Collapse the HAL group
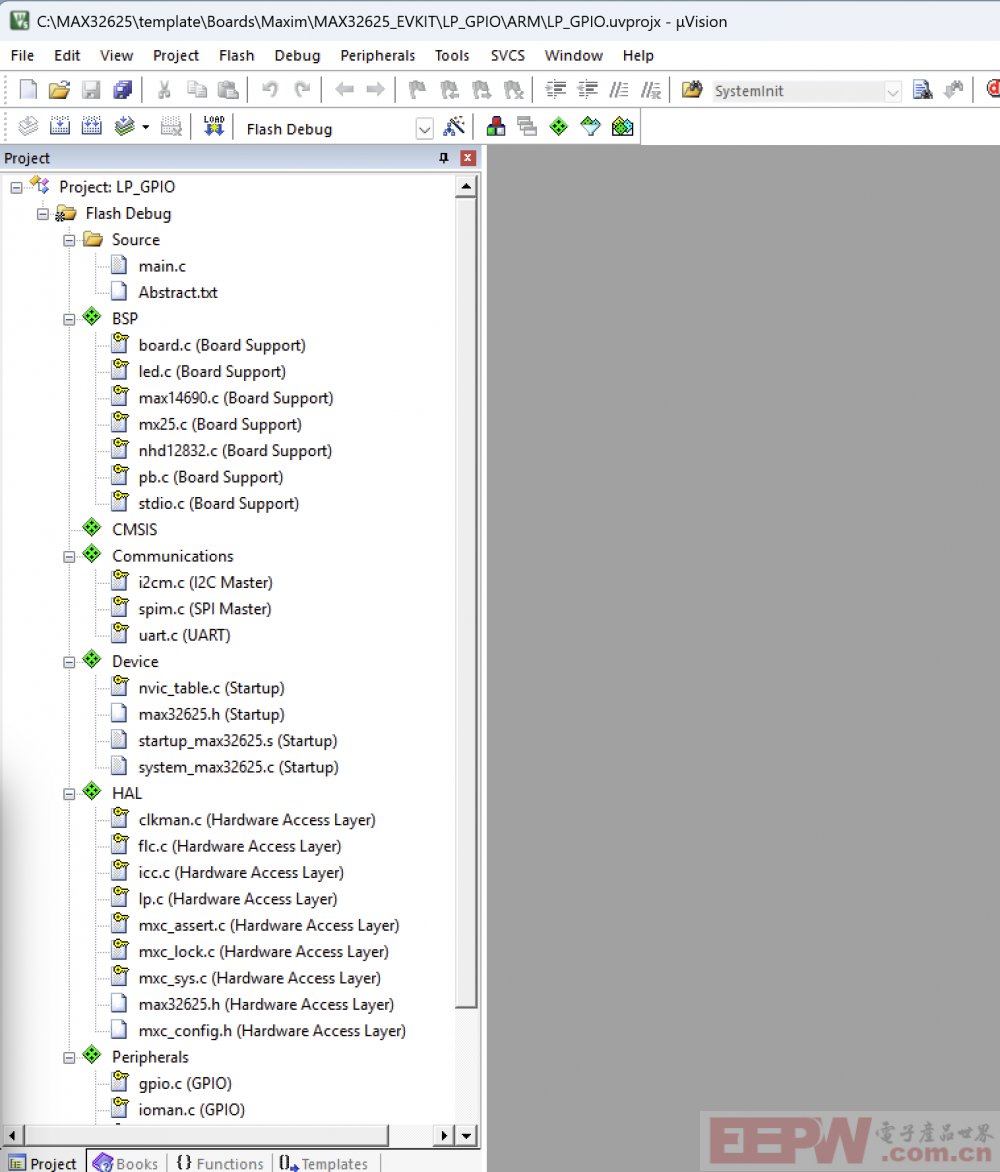 tap(69, 795)
